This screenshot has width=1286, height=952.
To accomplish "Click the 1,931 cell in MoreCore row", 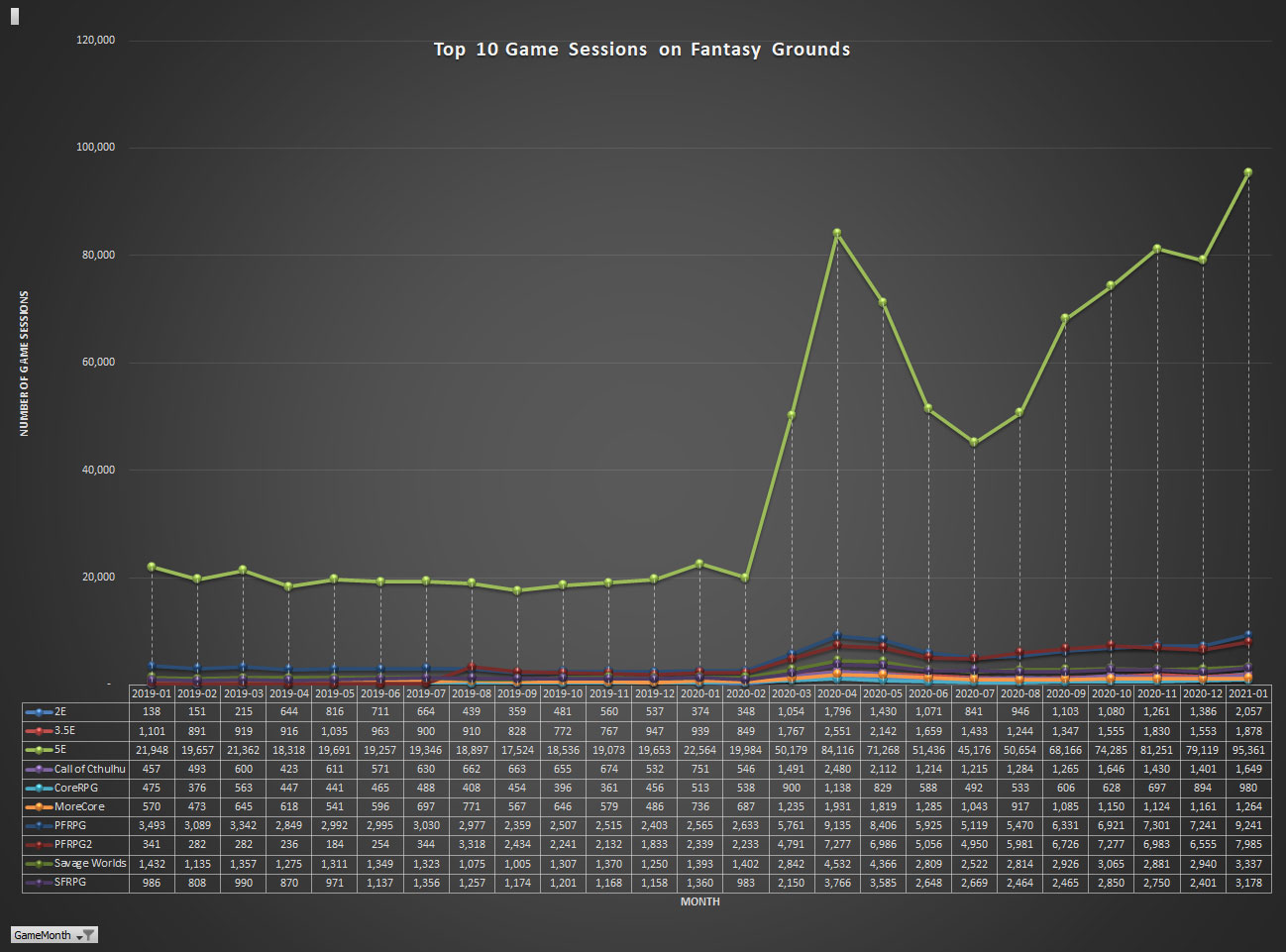I will click(x=837, y=806).
